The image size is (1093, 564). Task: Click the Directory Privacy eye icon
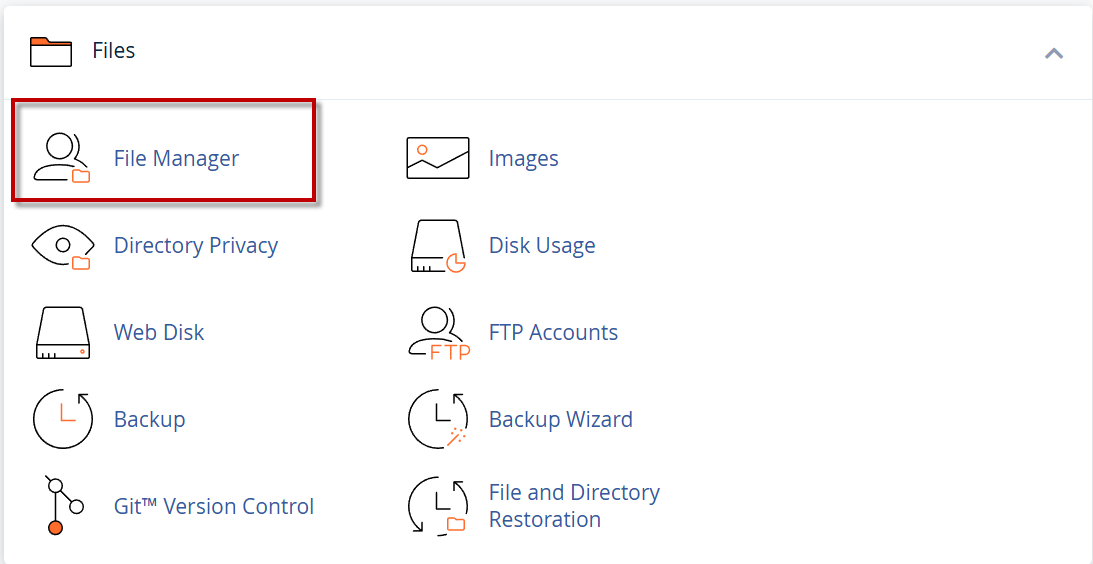click(62, 246)
